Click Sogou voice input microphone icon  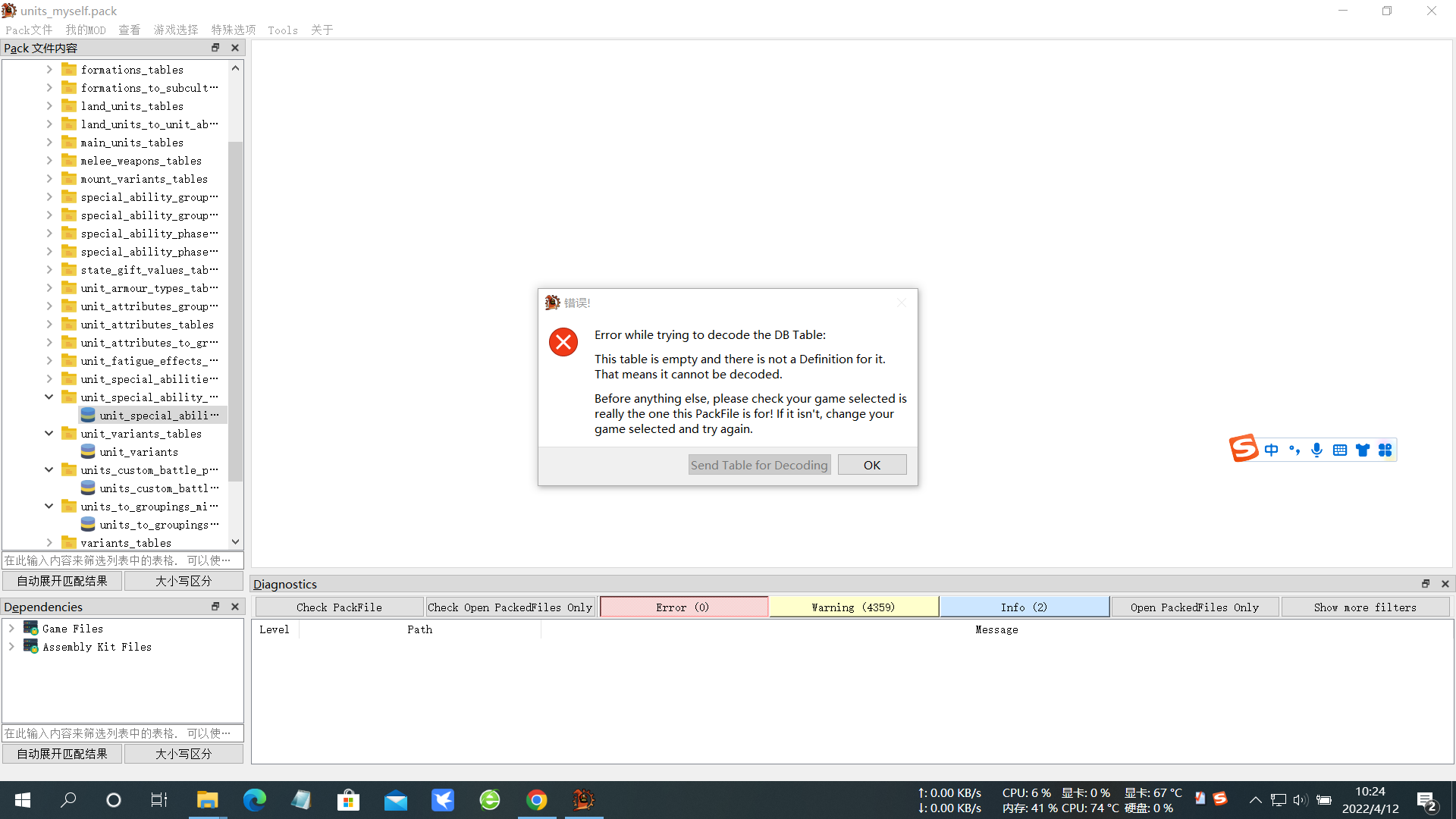(1316, 450)
